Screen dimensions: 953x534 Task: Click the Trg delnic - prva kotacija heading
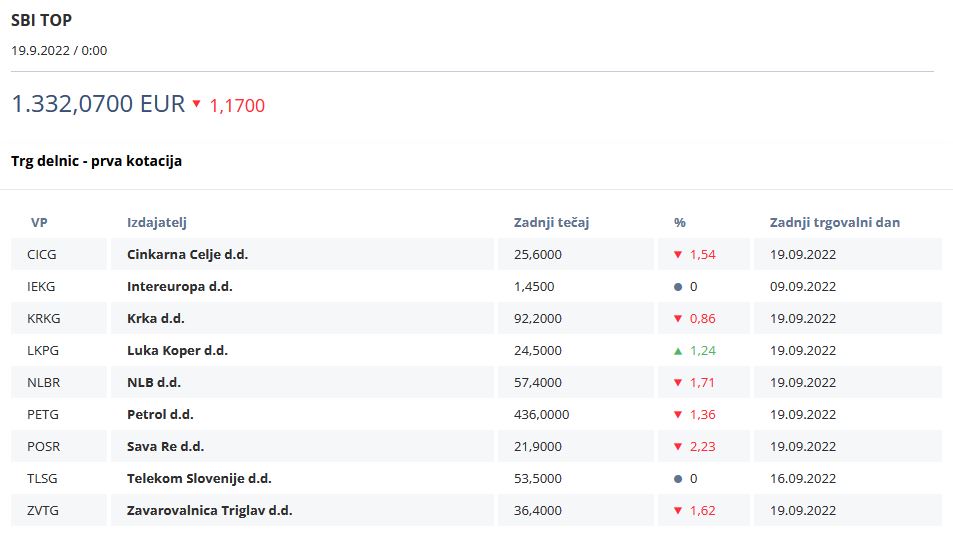[x=97, y=161]
